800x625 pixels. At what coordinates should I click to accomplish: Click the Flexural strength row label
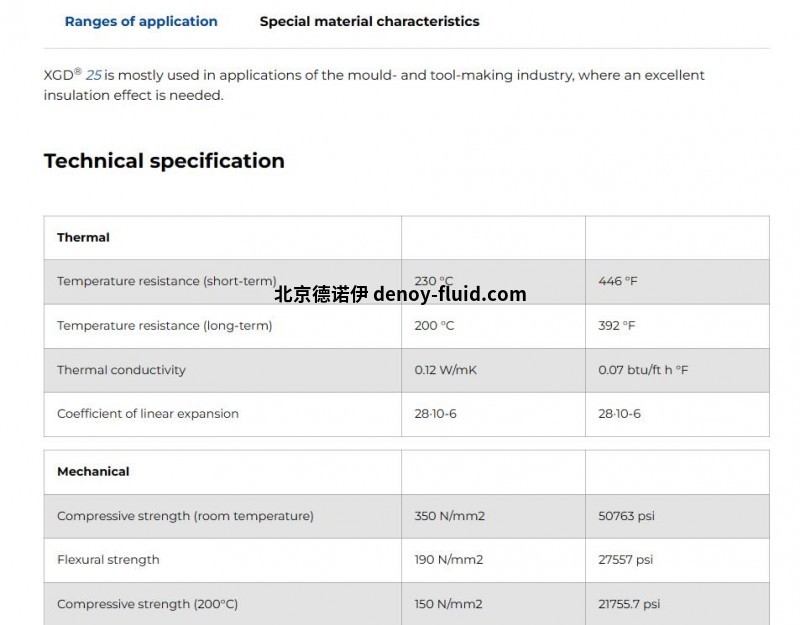[108, 560]
